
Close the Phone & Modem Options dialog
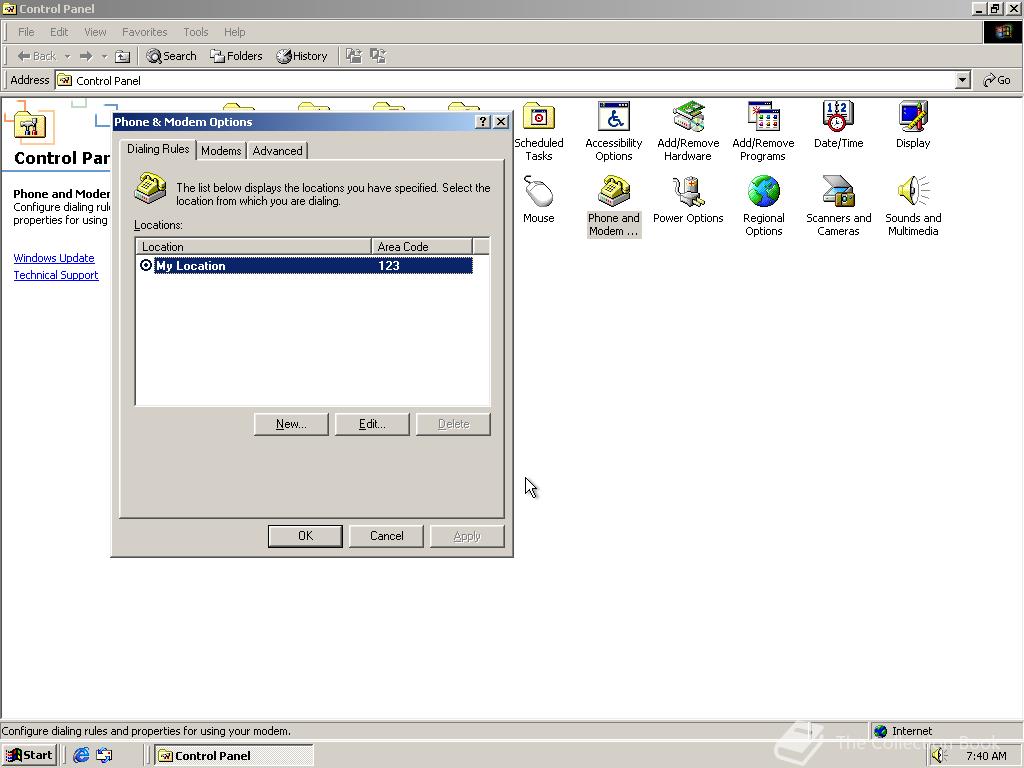coord(500,121)
